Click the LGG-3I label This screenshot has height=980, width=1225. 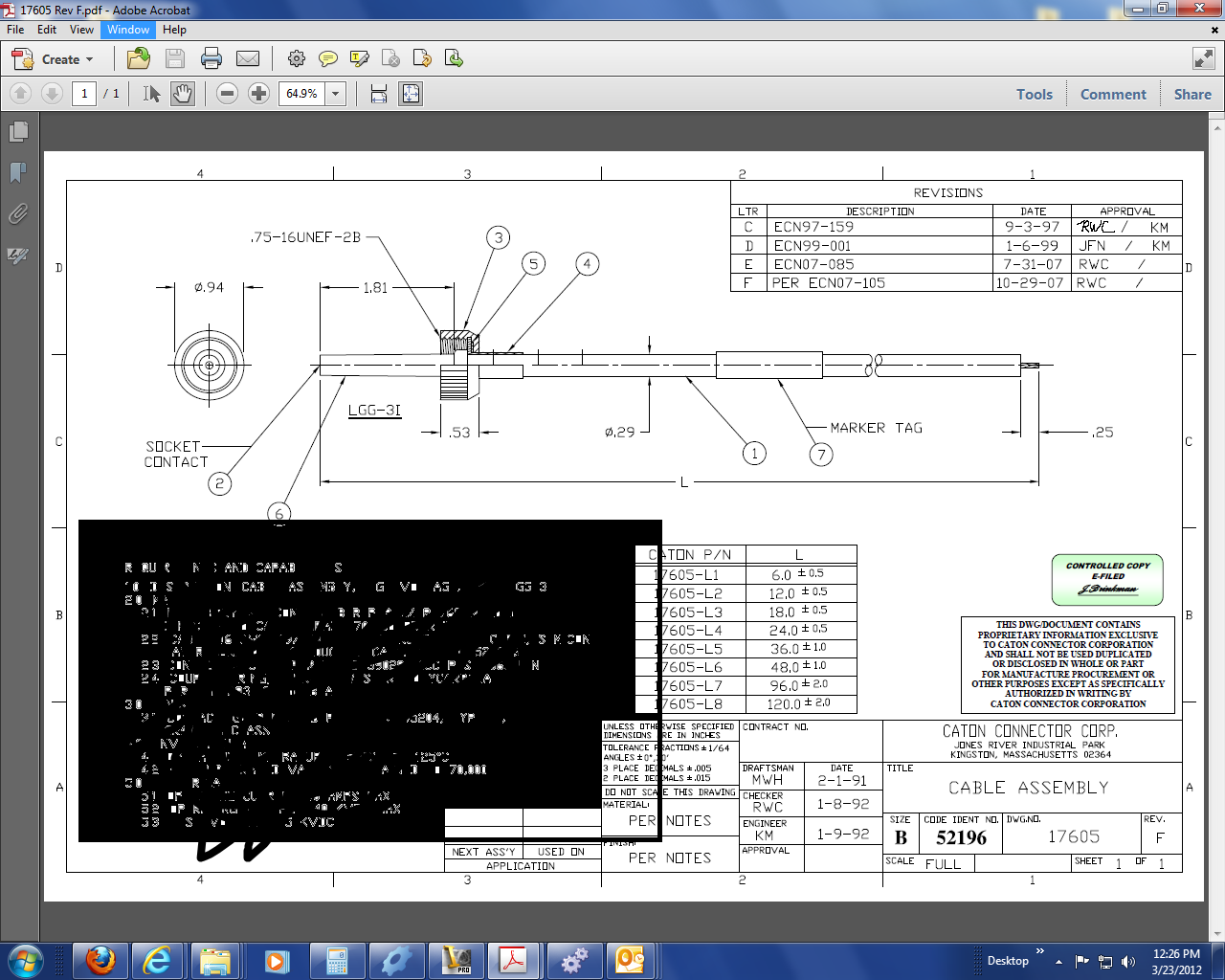click(374, 411)
